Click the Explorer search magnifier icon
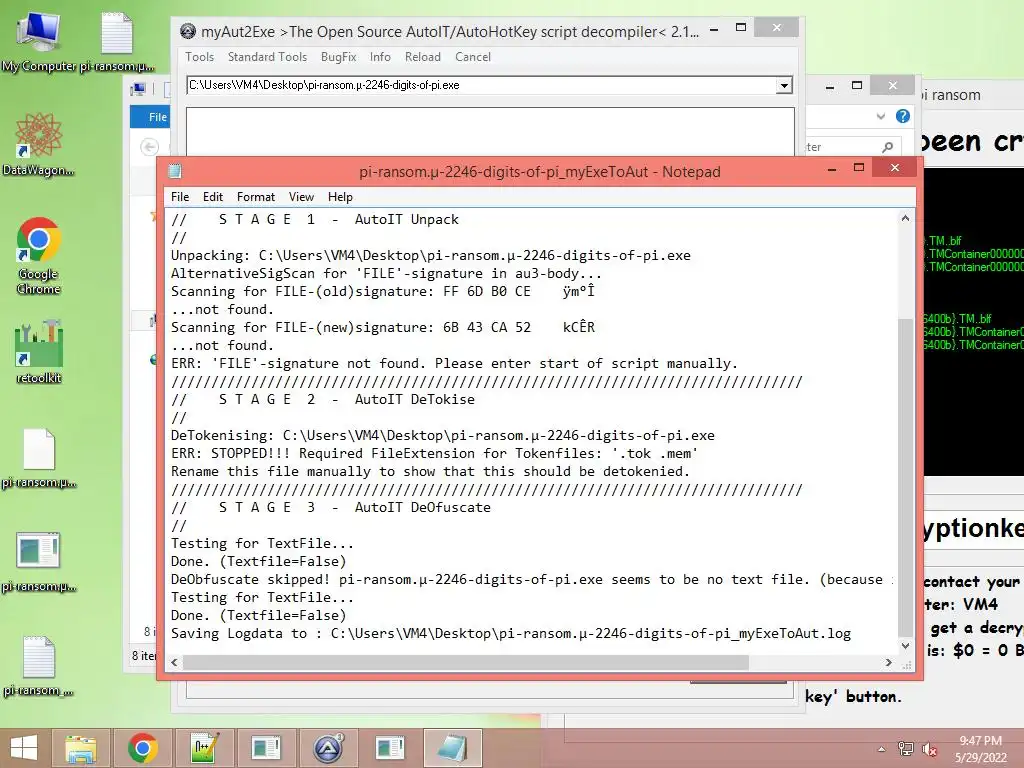The width and height of the screenshot is (1024, 768). pos(887,147)
